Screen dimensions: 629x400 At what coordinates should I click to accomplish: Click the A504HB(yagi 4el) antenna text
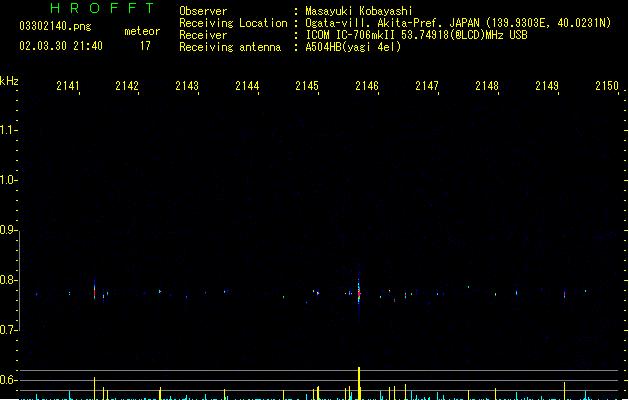point(353,47)
